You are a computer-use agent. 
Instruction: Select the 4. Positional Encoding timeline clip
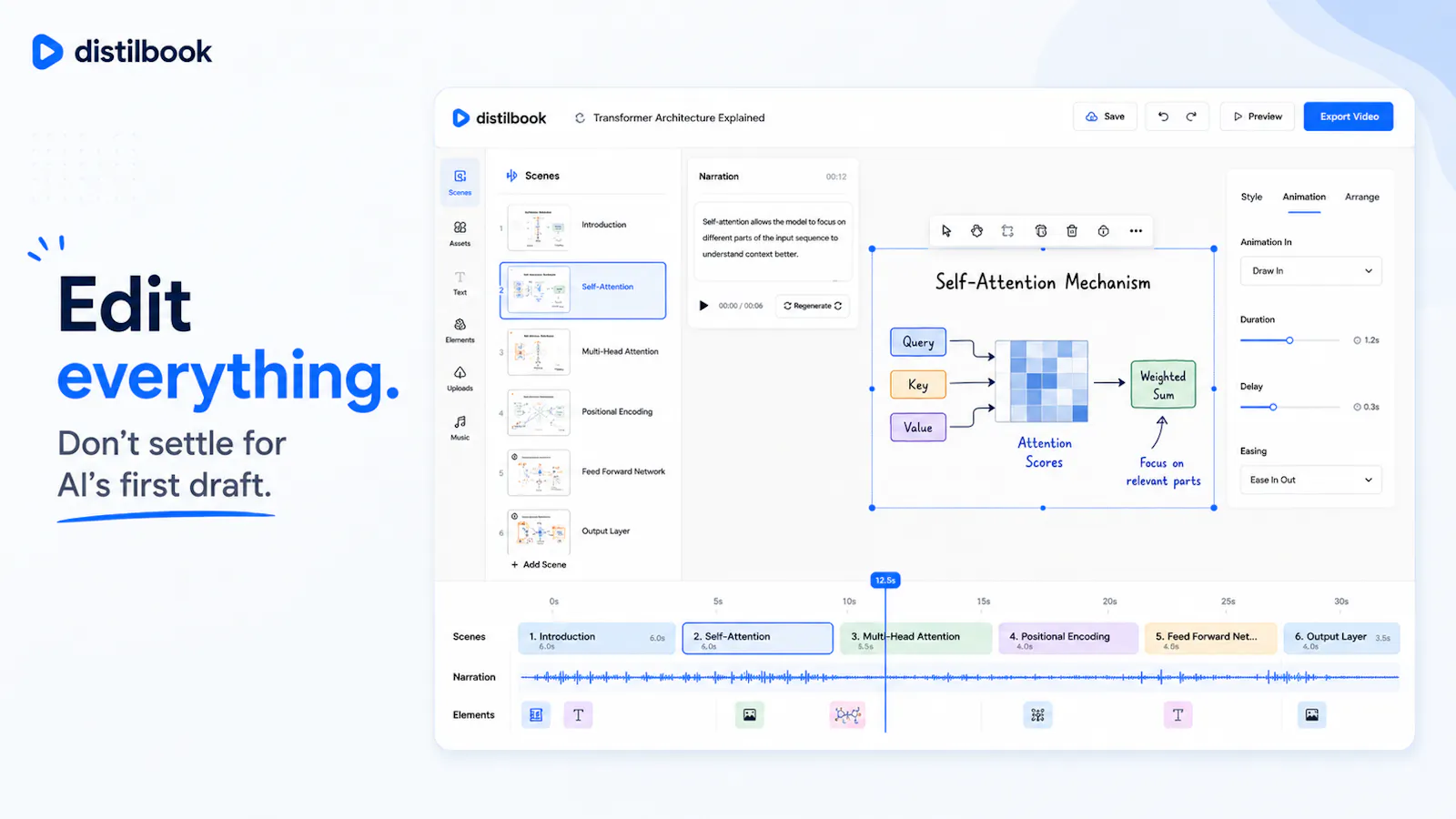pos(1068,639)
